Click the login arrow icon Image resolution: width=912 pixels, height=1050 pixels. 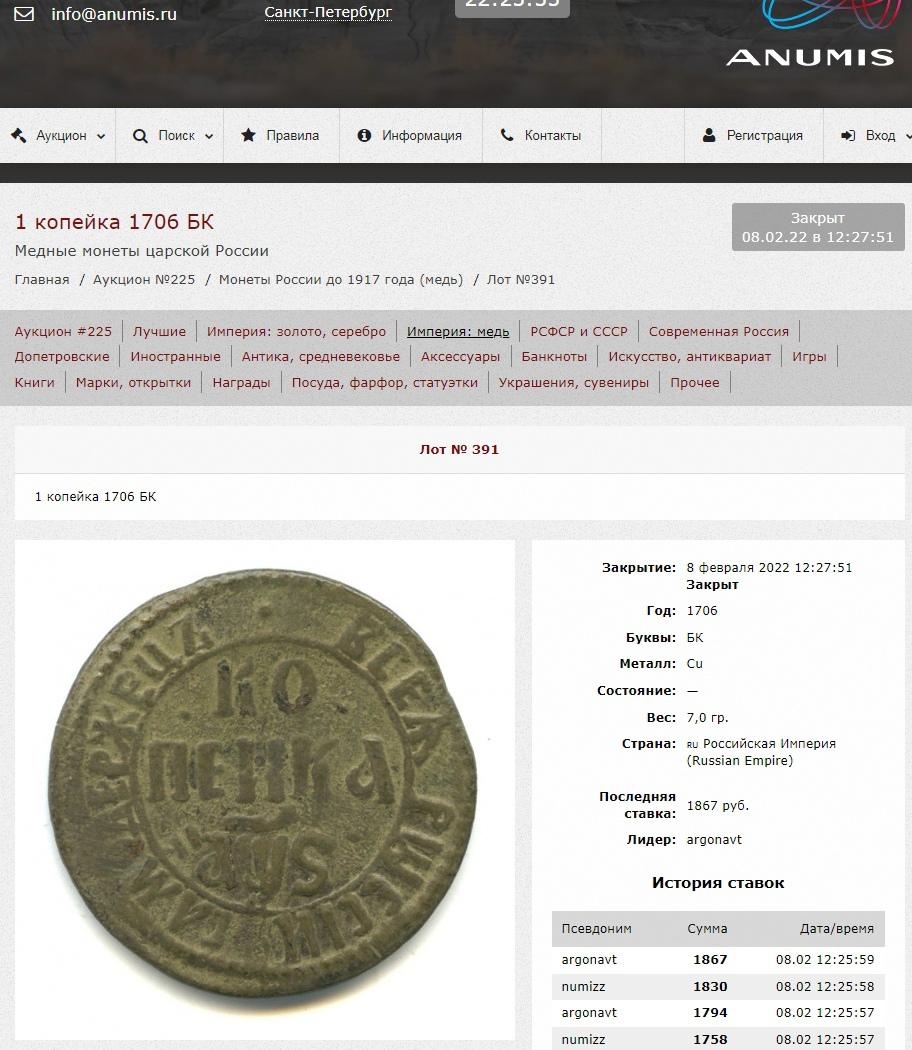click(x=848, y=135)
